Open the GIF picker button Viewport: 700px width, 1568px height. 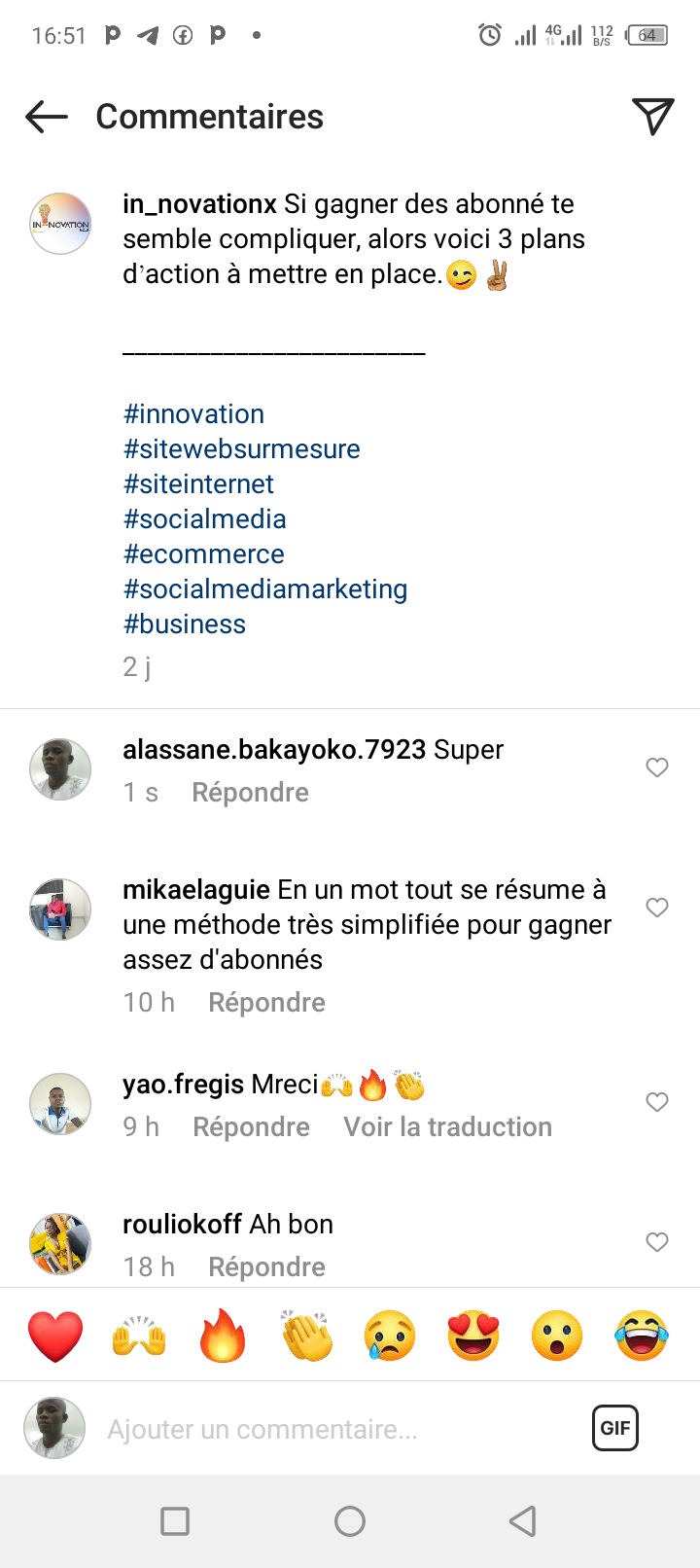pos(615,1428)
